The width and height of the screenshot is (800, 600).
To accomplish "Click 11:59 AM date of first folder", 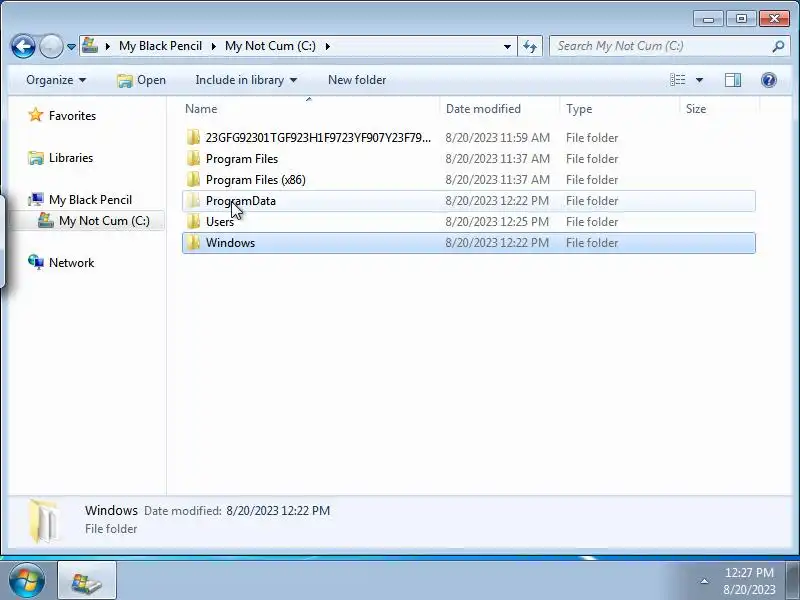I will pos(497,138).
